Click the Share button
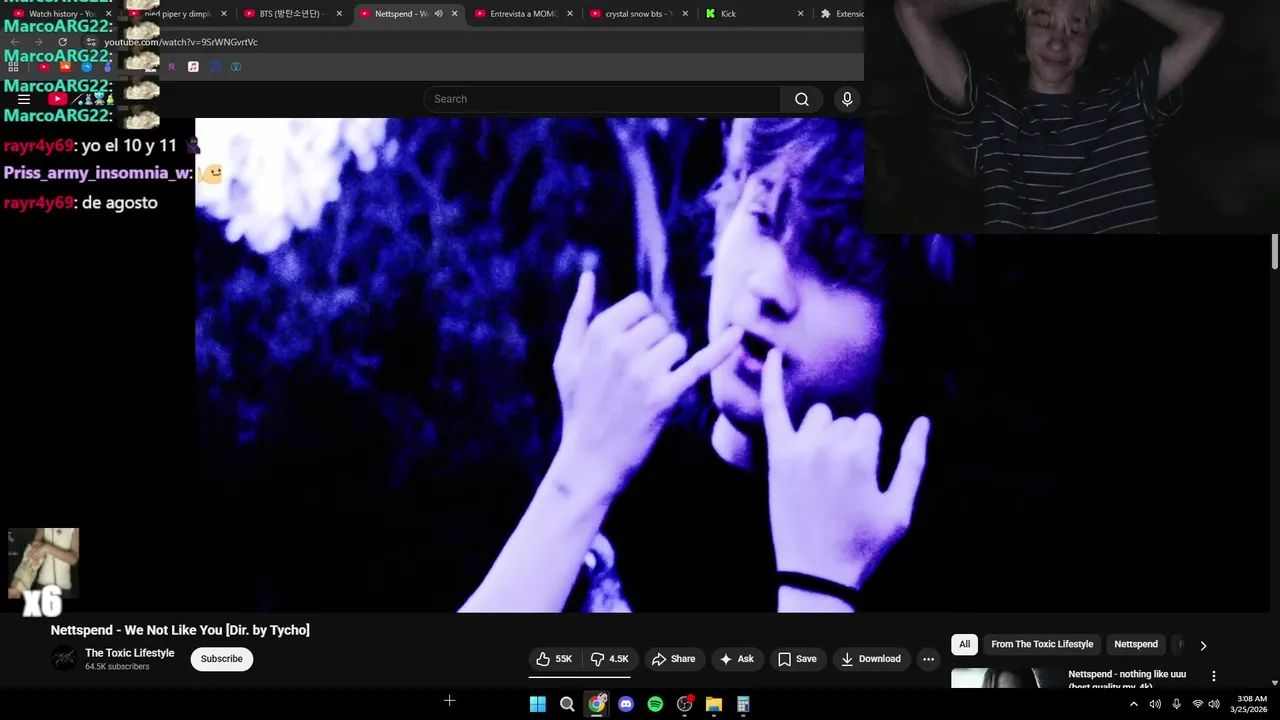This screenshot has width=1280, height=720. tap(673, 659)
